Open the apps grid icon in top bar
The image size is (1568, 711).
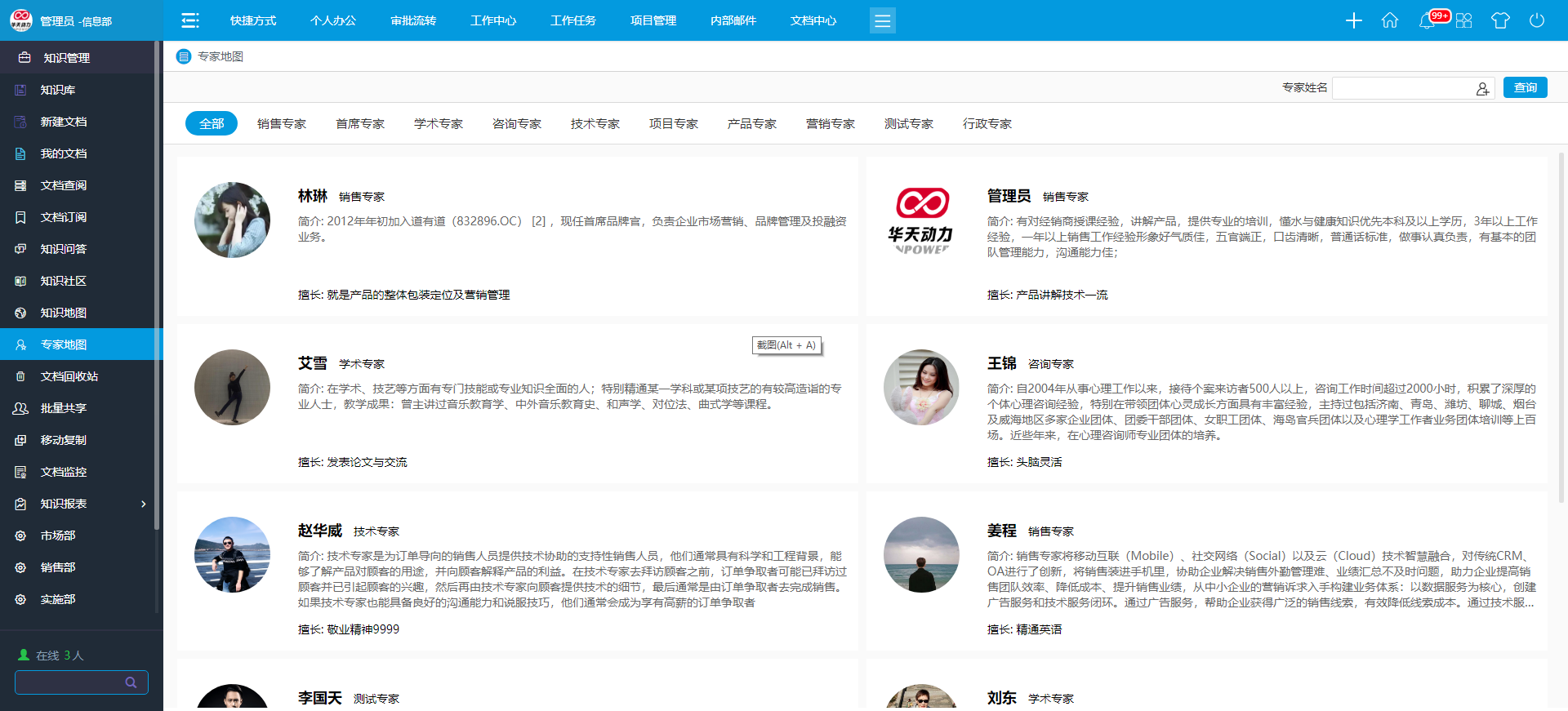pyautogui.click(x=1463, y=20)
